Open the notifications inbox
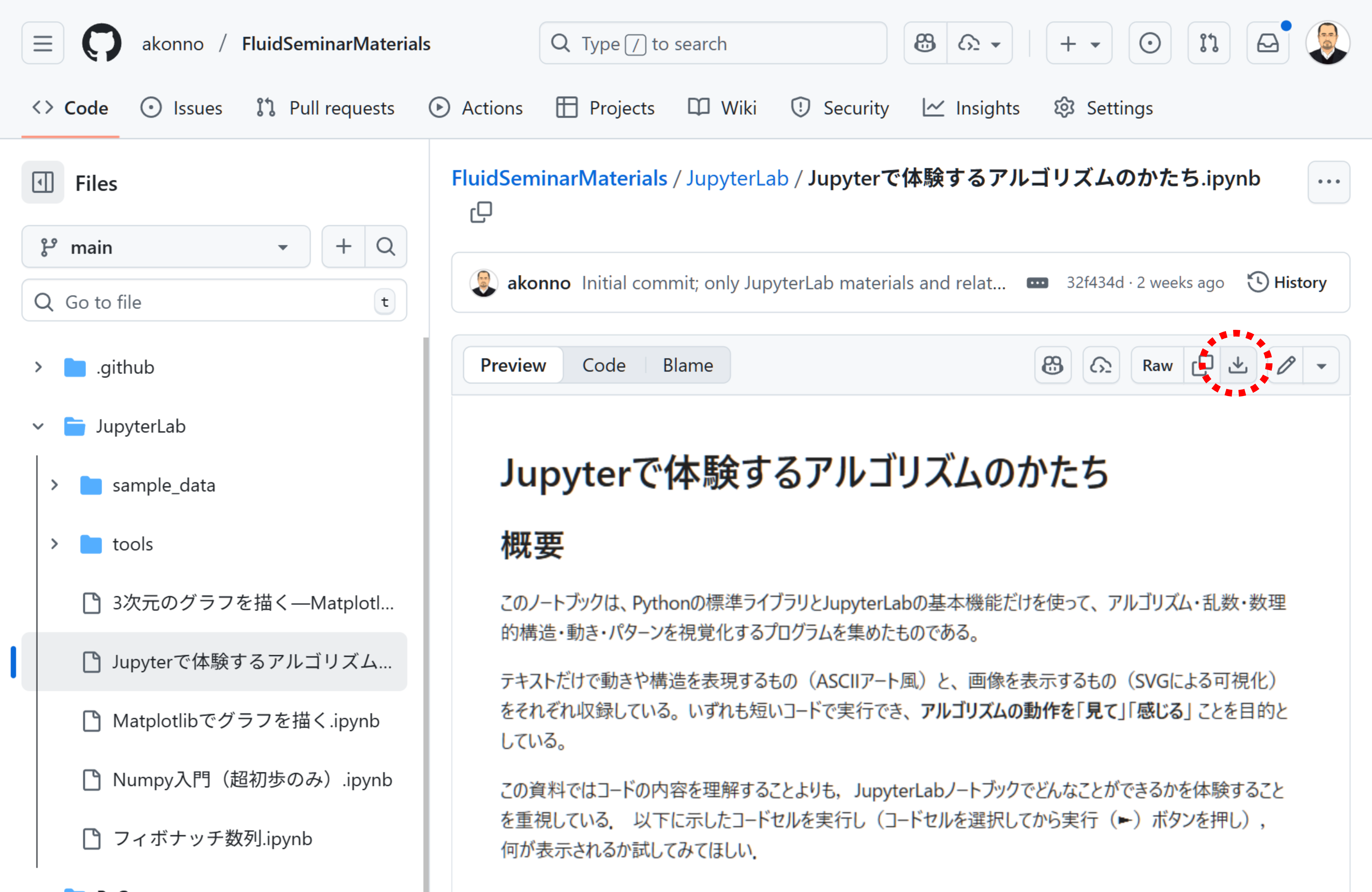1372x892 pixels. pos(1267,43)
